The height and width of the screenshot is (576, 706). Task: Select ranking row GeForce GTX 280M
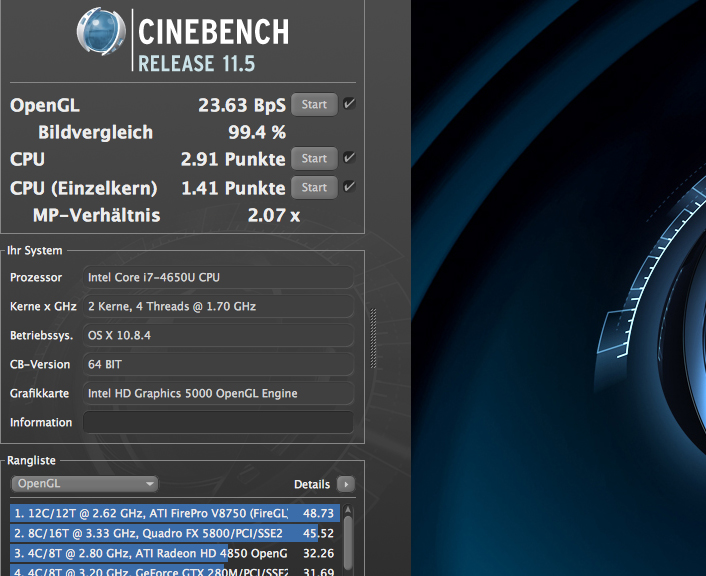175,570
